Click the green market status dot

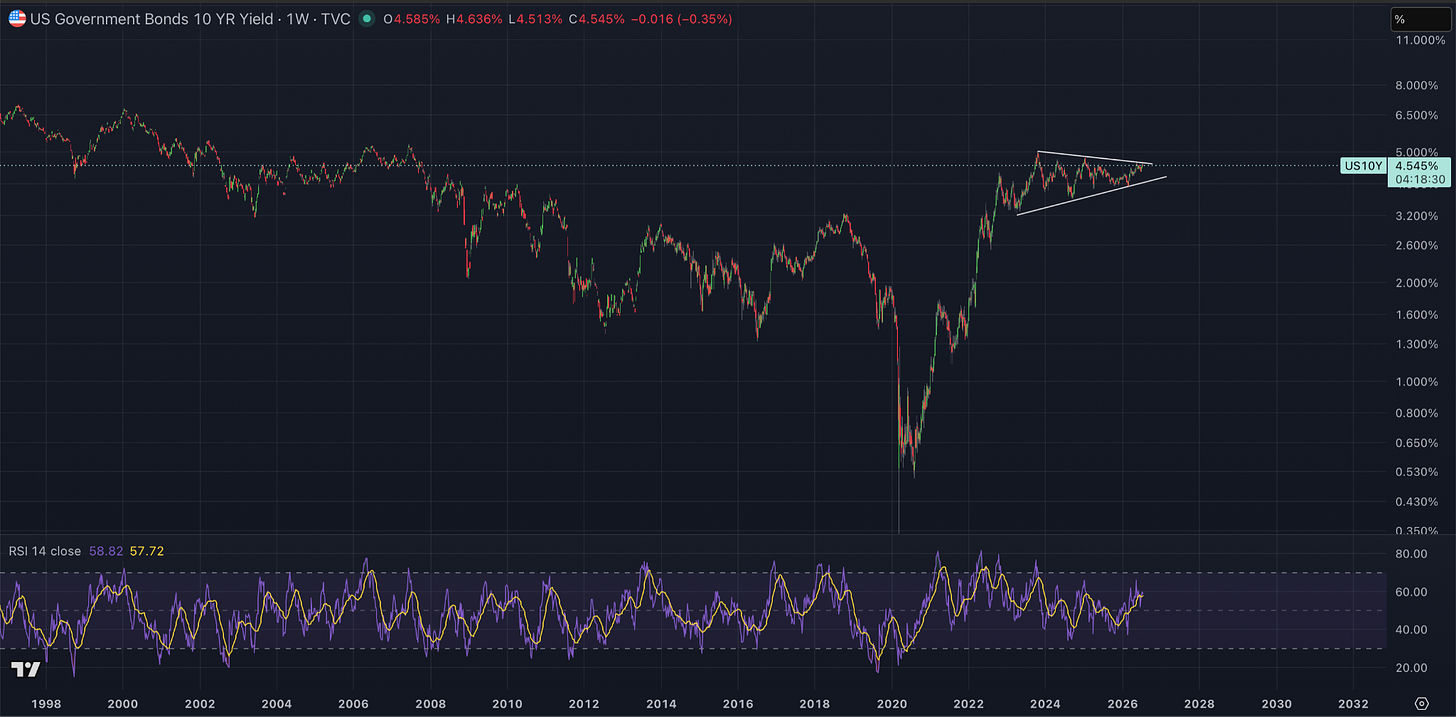coord(366,18)
